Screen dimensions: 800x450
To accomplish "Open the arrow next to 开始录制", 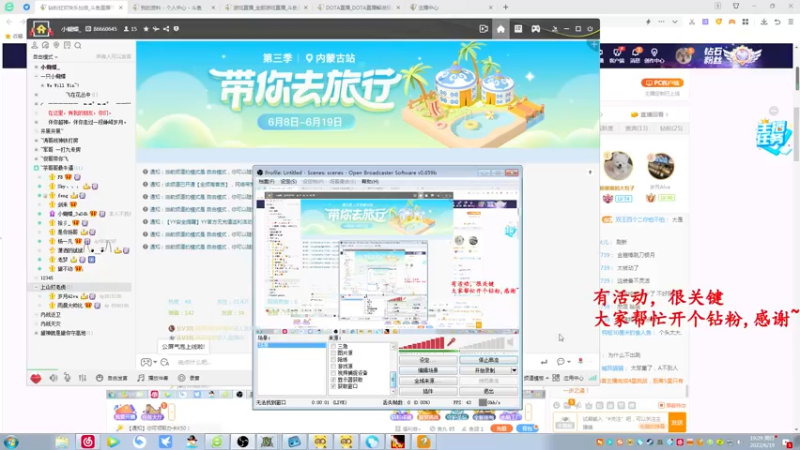I will [x=514, y=370].
